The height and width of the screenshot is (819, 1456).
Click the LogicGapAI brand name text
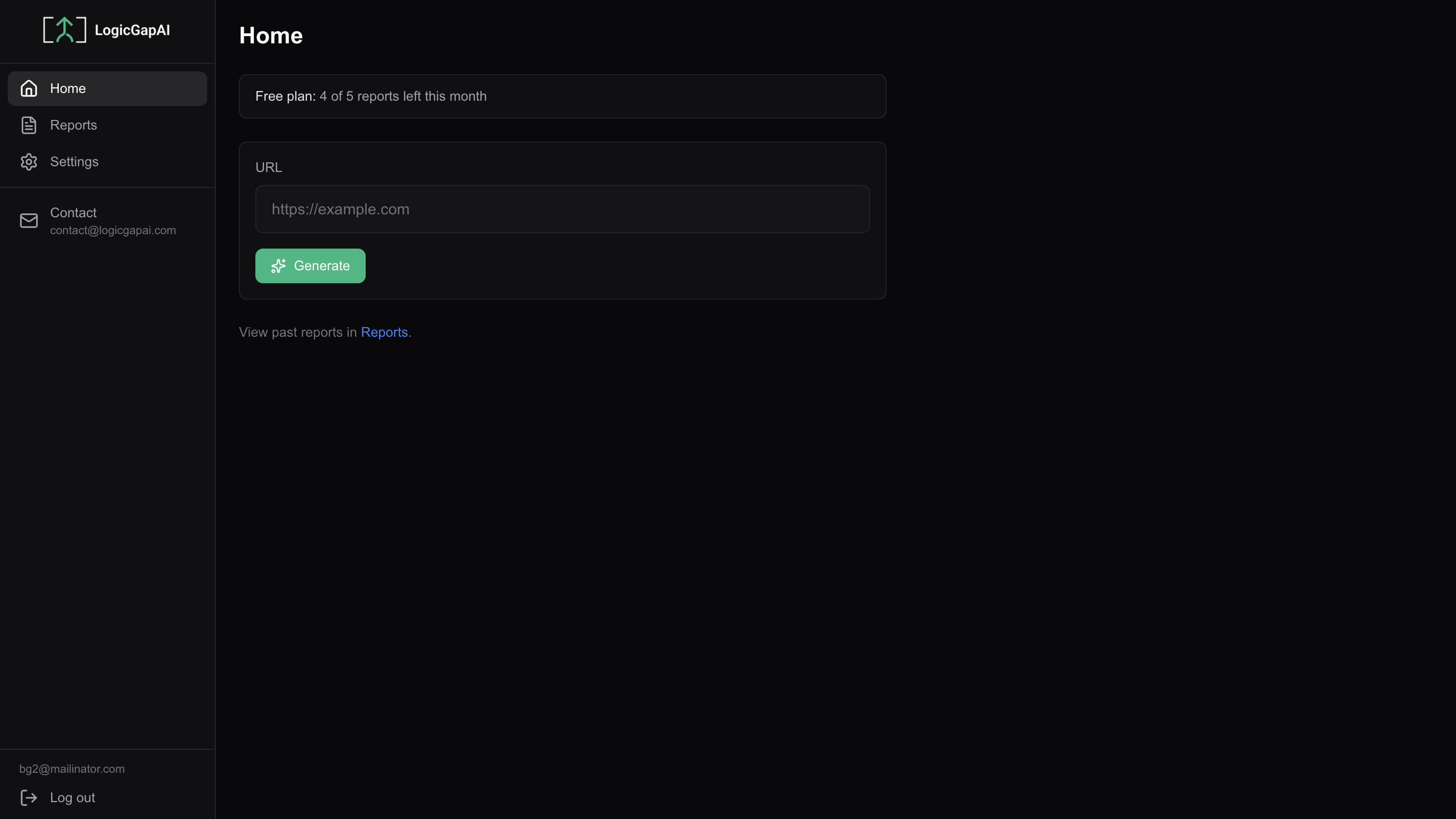point(132,30)
